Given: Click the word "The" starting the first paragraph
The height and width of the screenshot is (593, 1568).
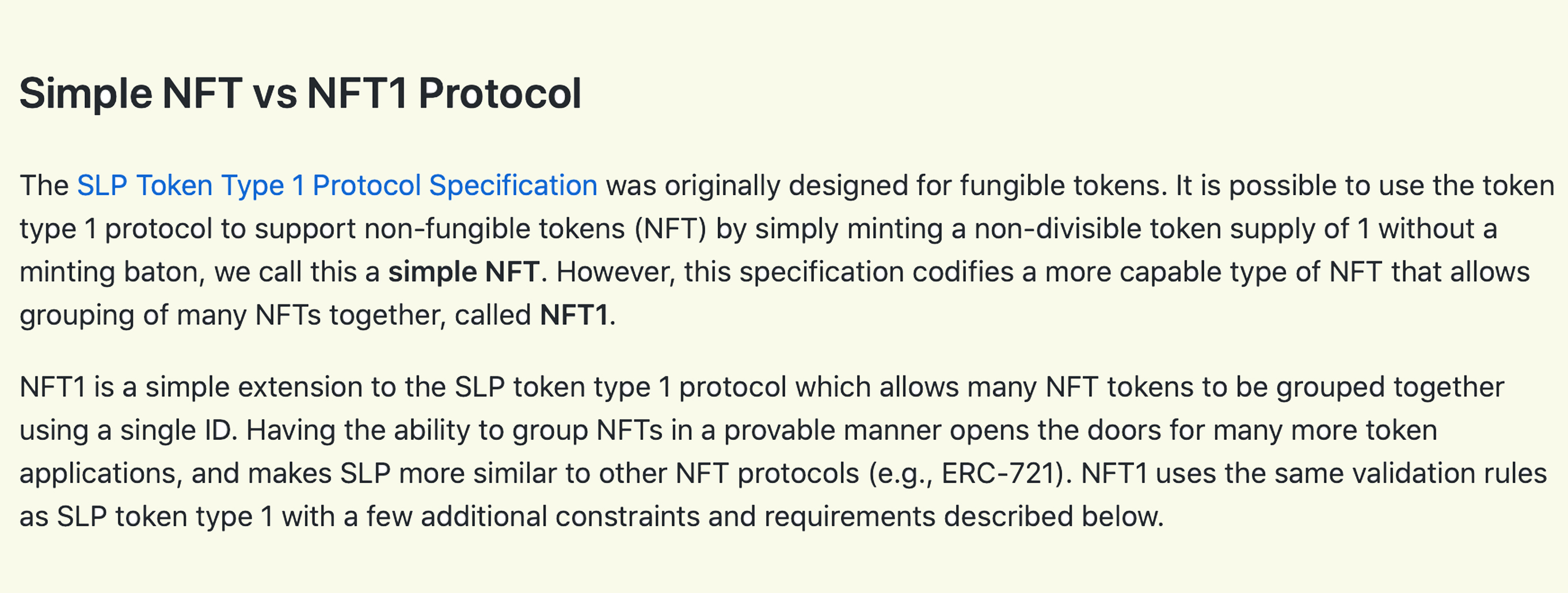Looking at the screenshot, I should coord(44,186).
